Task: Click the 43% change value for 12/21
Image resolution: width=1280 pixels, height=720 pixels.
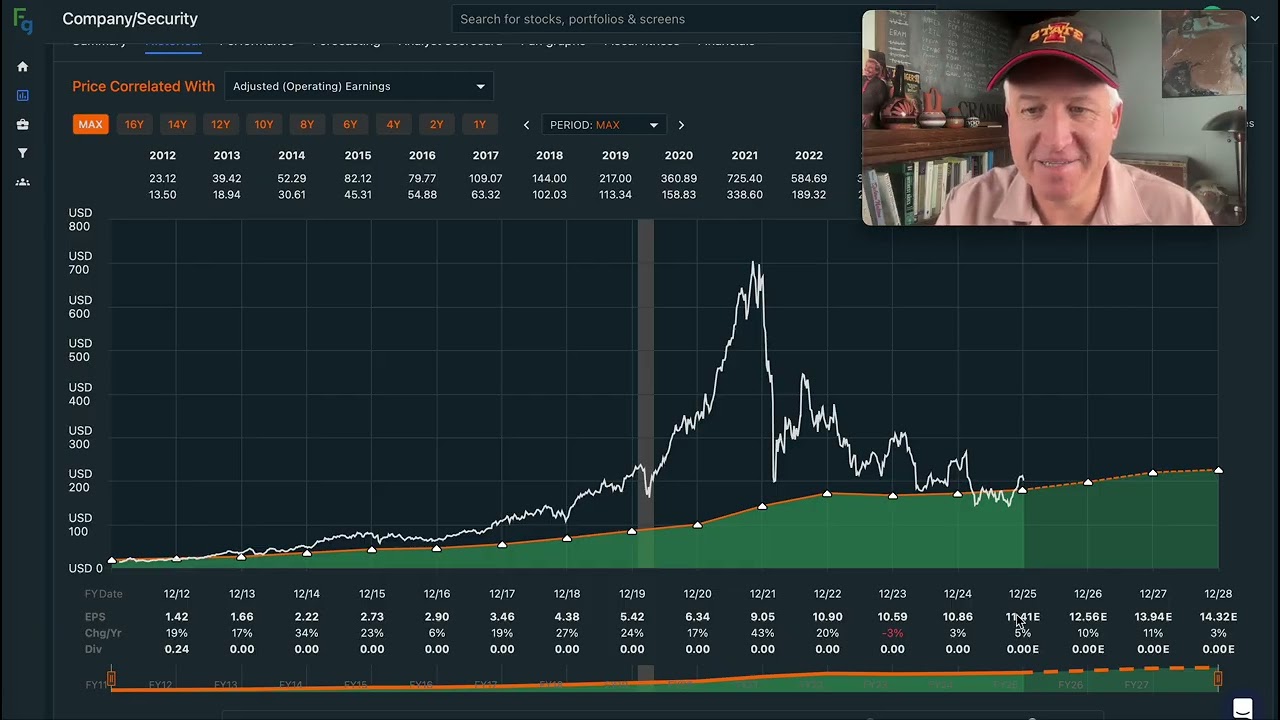Action: (x=762, y=633)
